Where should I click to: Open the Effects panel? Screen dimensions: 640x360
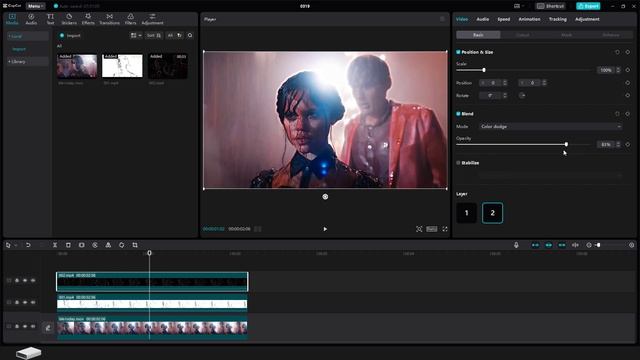[88, 19]
